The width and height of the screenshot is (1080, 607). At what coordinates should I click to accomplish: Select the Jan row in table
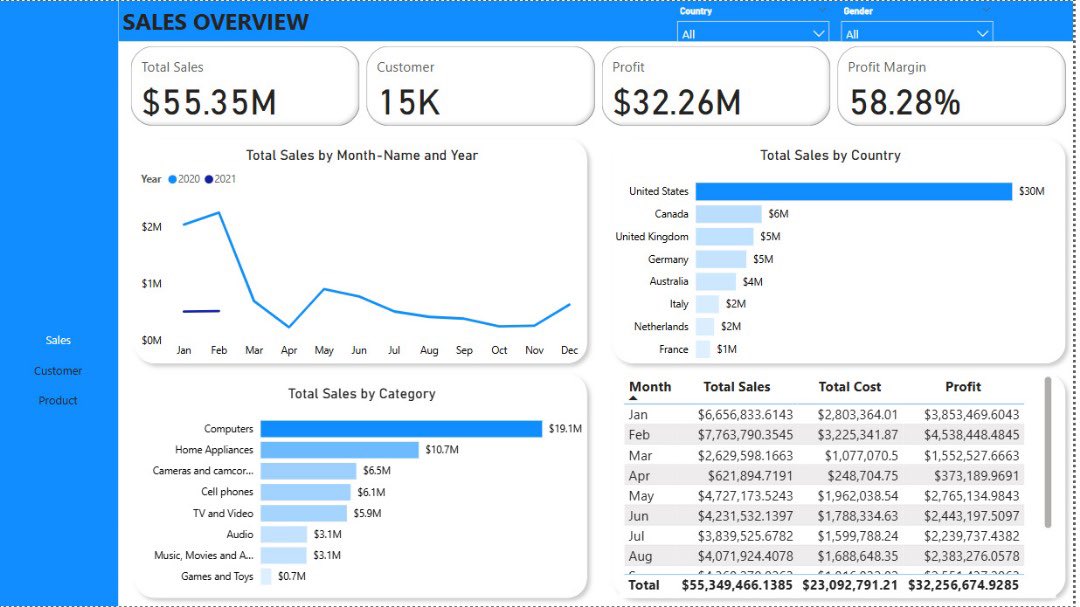(824, 415)
